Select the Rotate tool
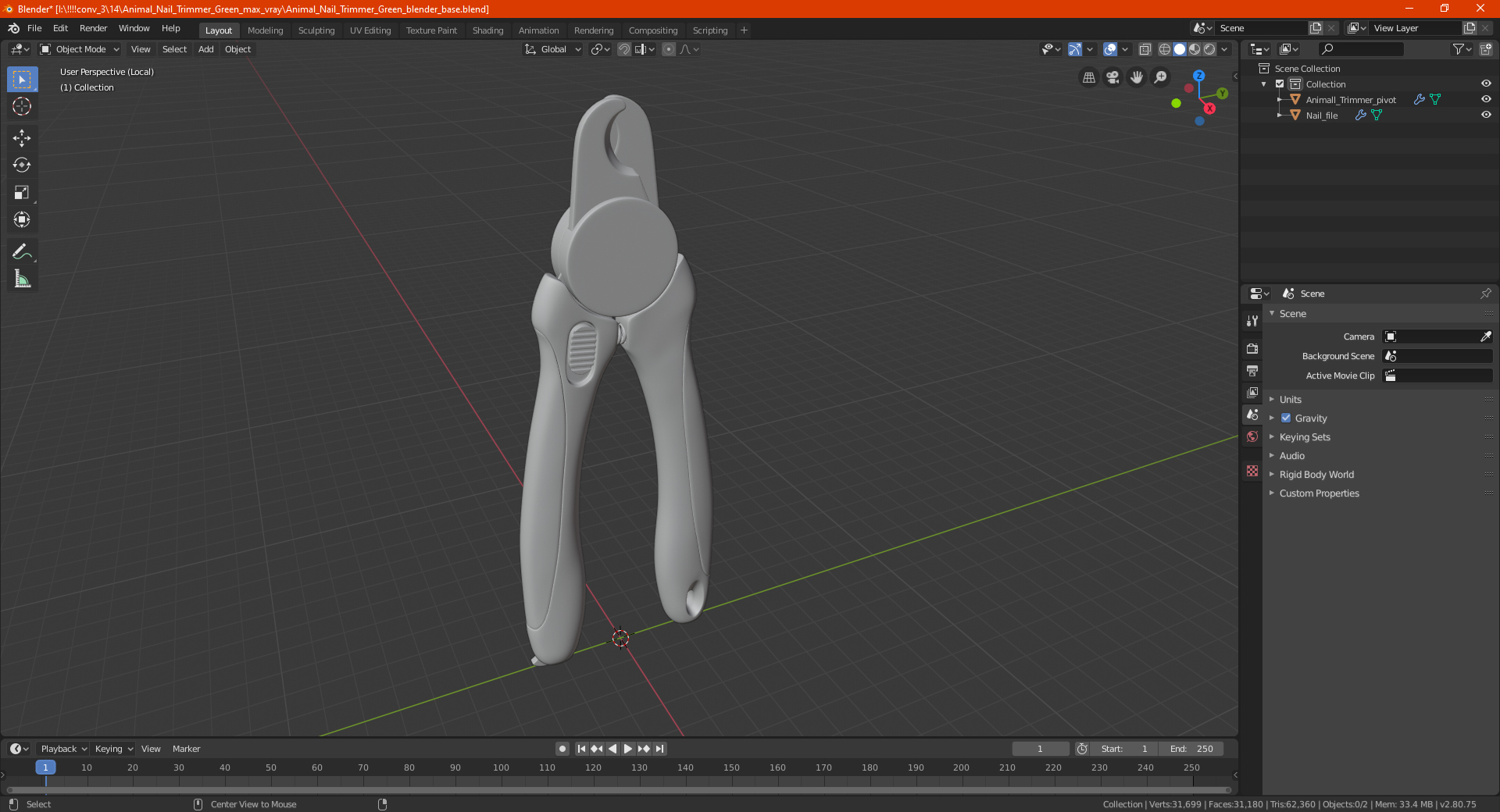Image resolution: width=1500 pixels, height=812 pixels. (22, 165)
